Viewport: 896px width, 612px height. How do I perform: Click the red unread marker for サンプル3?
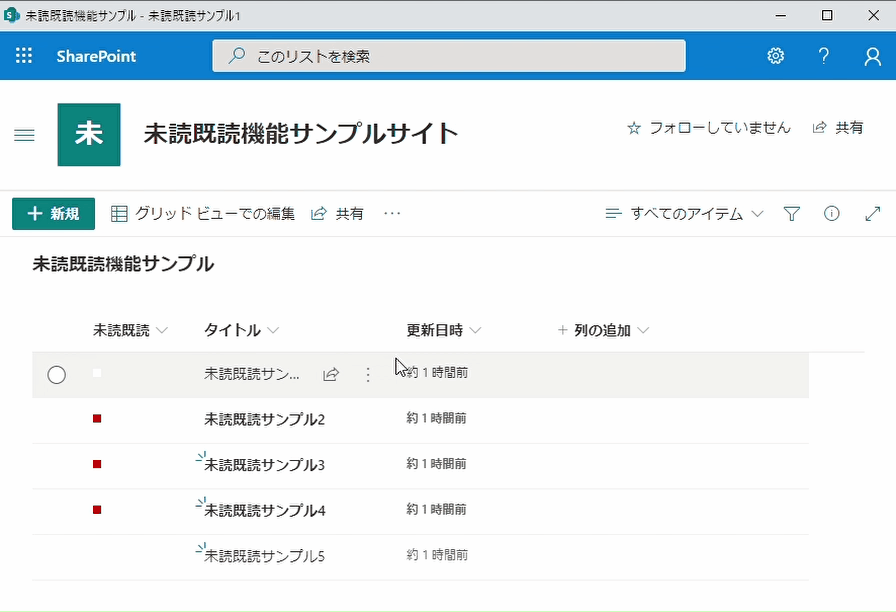97,464
